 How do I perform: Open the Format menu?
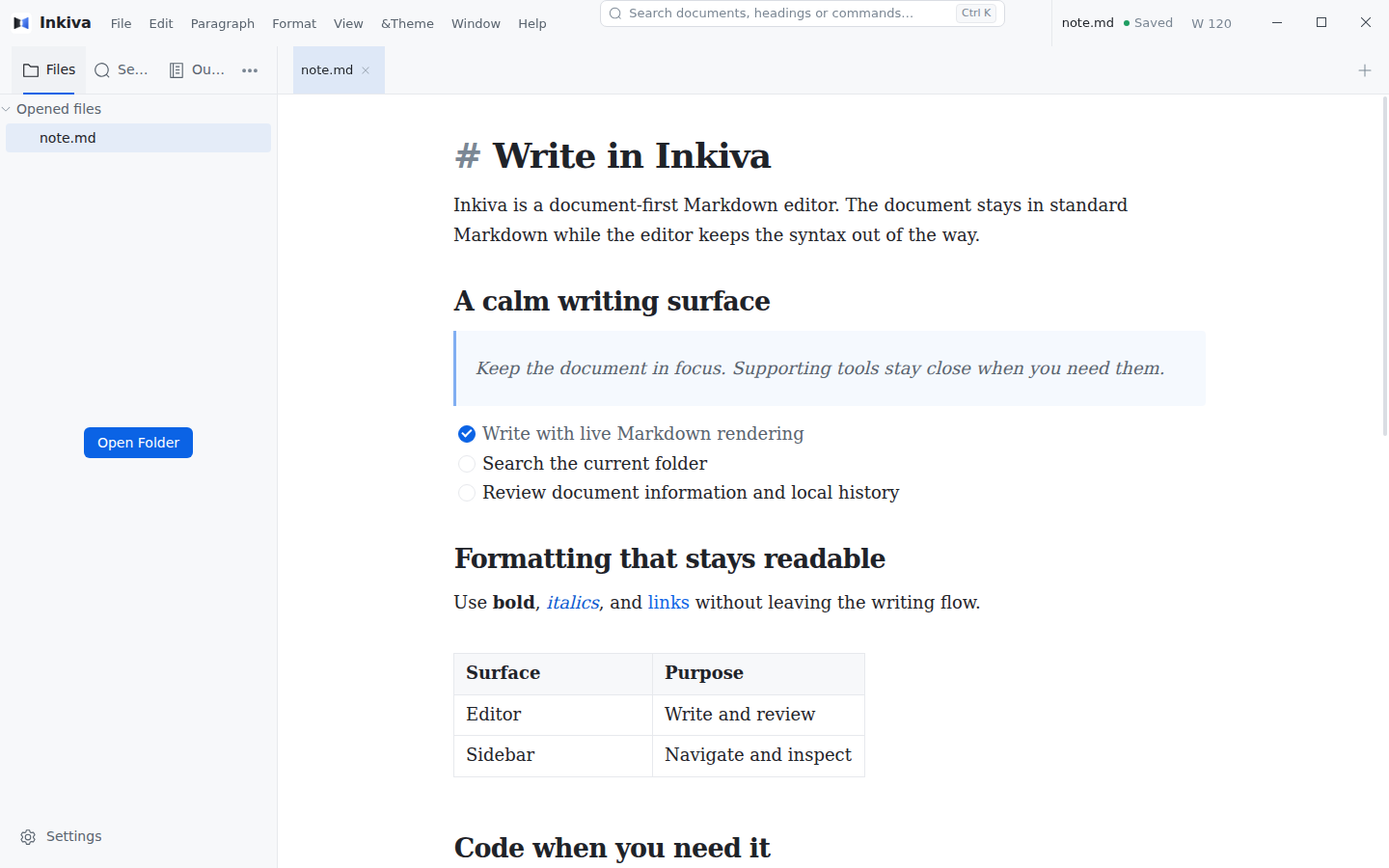294,23
